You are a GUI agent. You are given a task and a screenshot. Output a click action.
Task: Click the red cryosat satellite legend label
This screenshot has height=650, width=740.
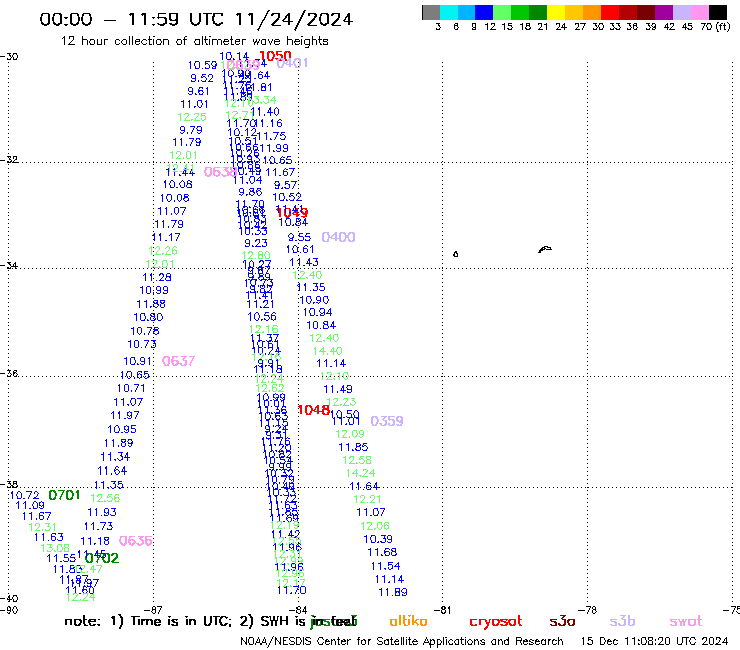(496, 621)
